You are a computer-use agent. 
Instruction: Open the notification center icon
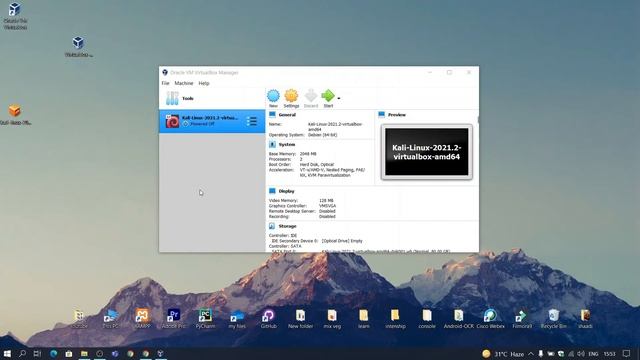(627, 353)
